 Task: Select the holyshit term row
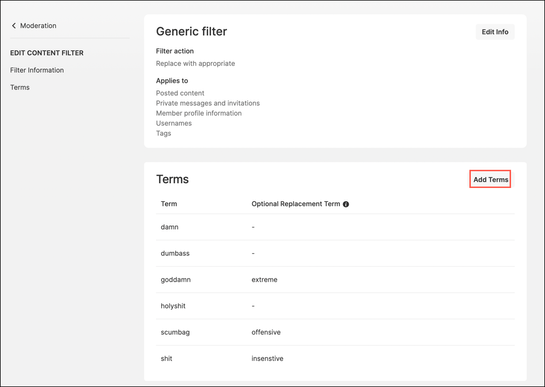point(335,306)
